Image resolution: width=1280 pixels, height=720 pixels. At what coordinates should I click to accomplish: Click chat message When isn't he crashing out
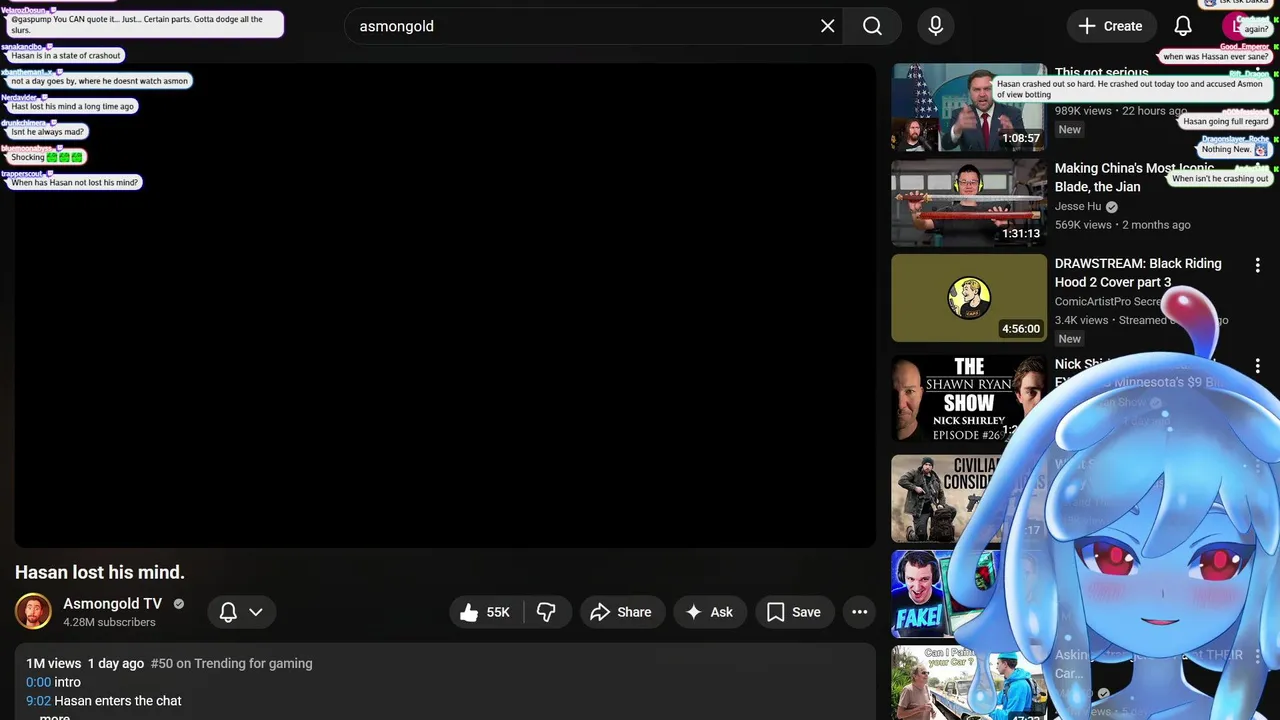click(1220, 179)
